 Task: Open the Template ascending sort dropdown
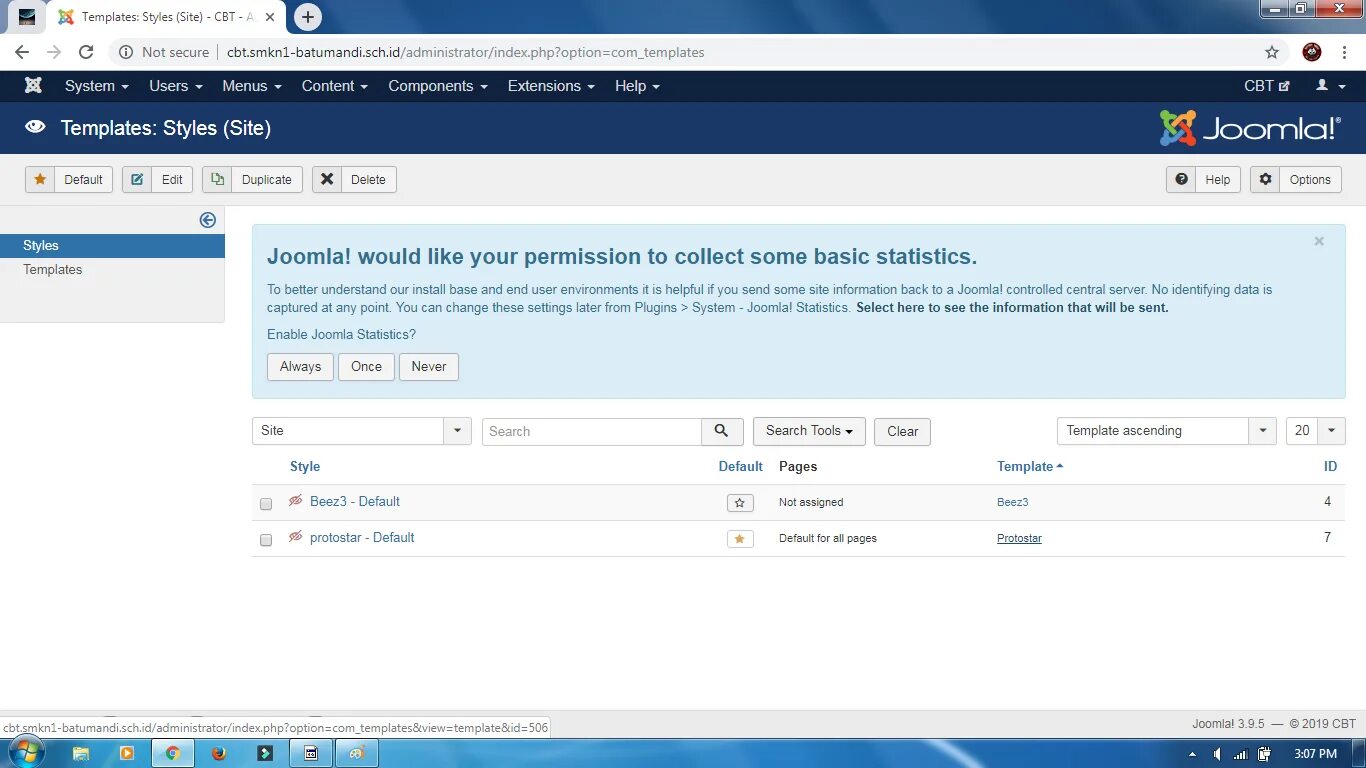[1167, 431]
